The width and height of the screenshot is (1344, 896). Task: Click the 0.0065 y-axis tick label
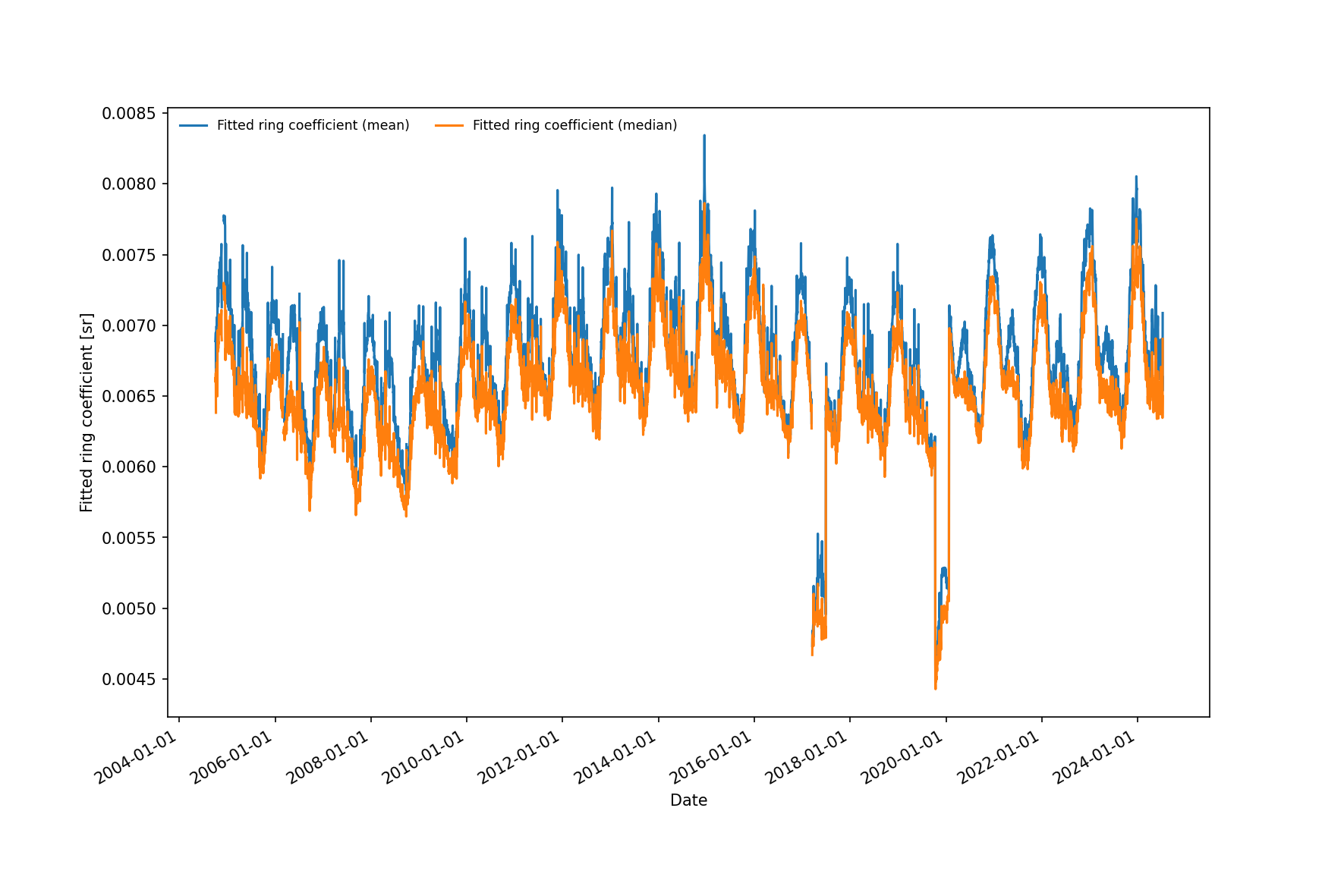129,397
